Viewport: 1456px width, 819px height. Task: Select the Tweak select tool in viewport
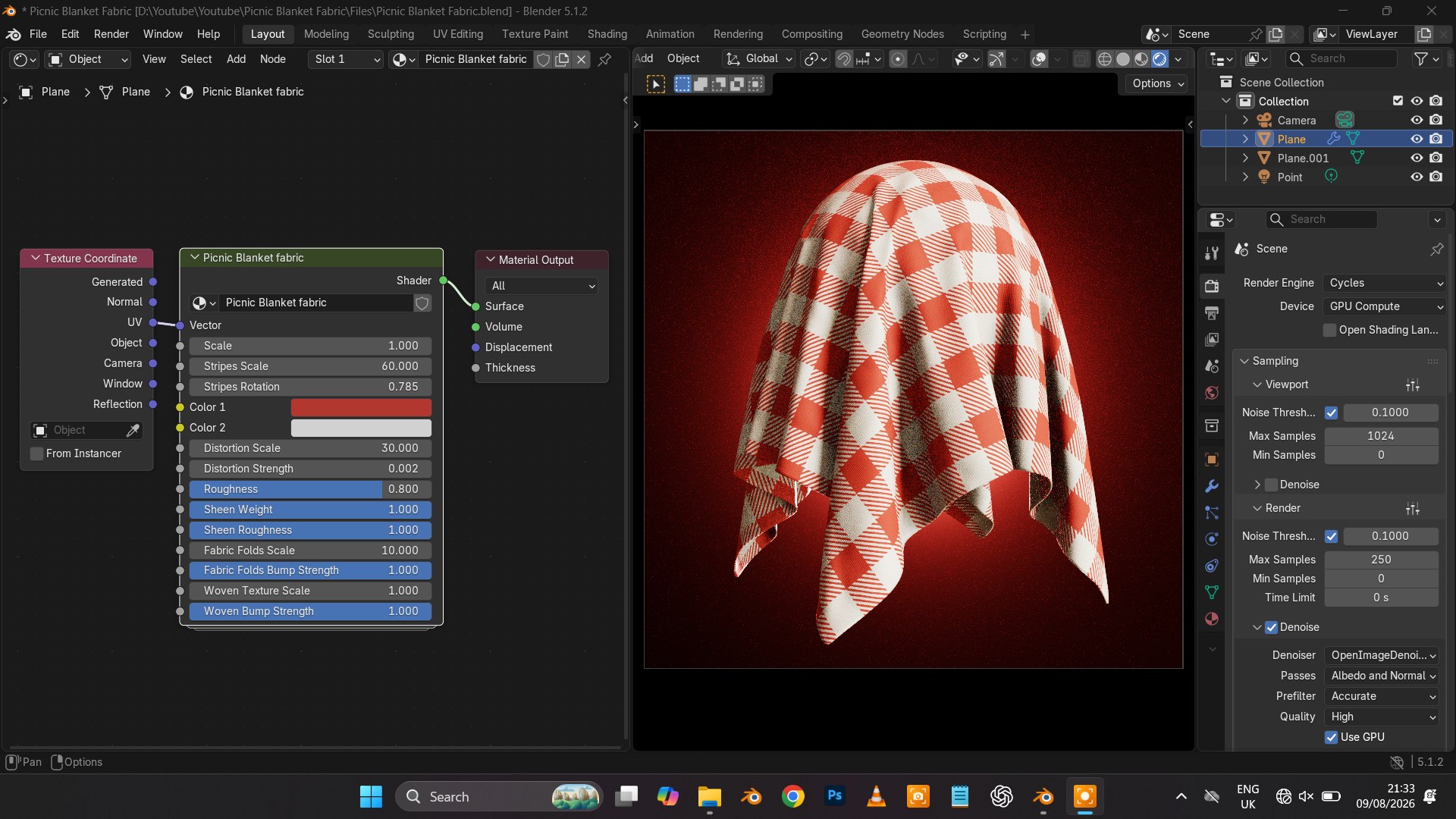click(x=656, y=84)
